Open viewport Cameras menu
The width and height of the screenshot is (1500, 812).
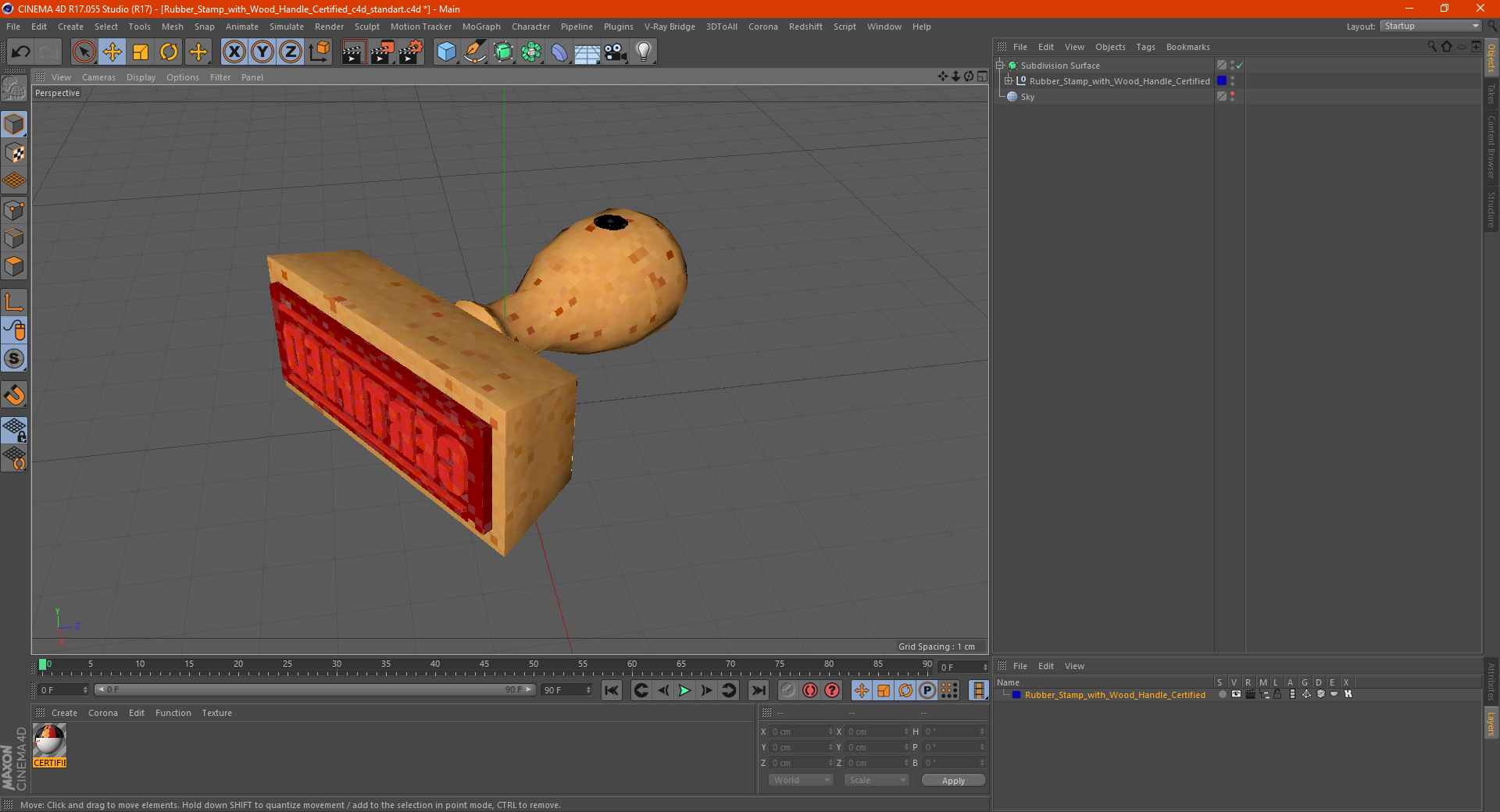(x=98, y=77)
